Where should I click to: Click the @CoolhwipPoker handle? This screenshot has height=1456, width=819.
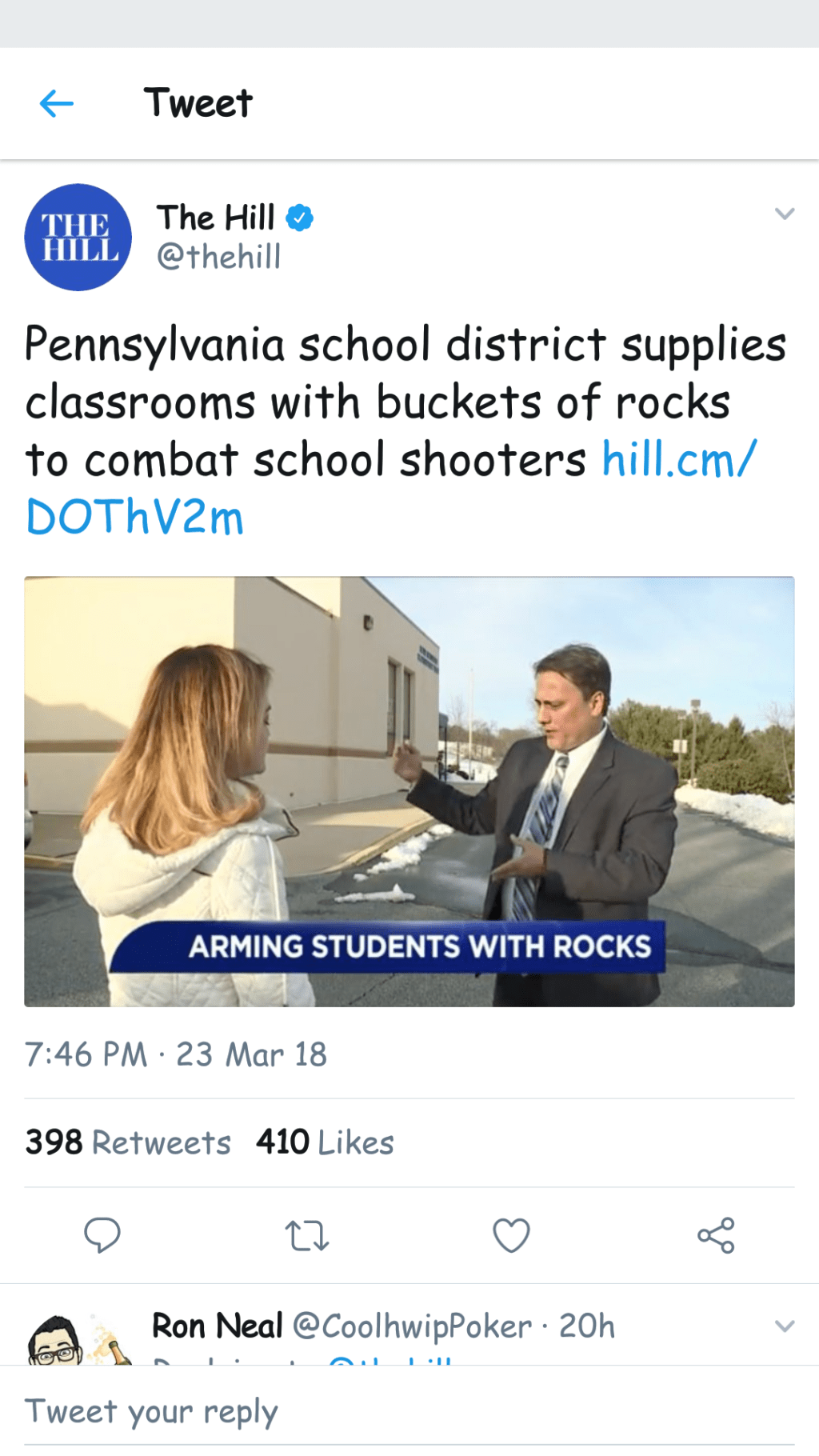pyautogui.click(x=412, y=1326)
